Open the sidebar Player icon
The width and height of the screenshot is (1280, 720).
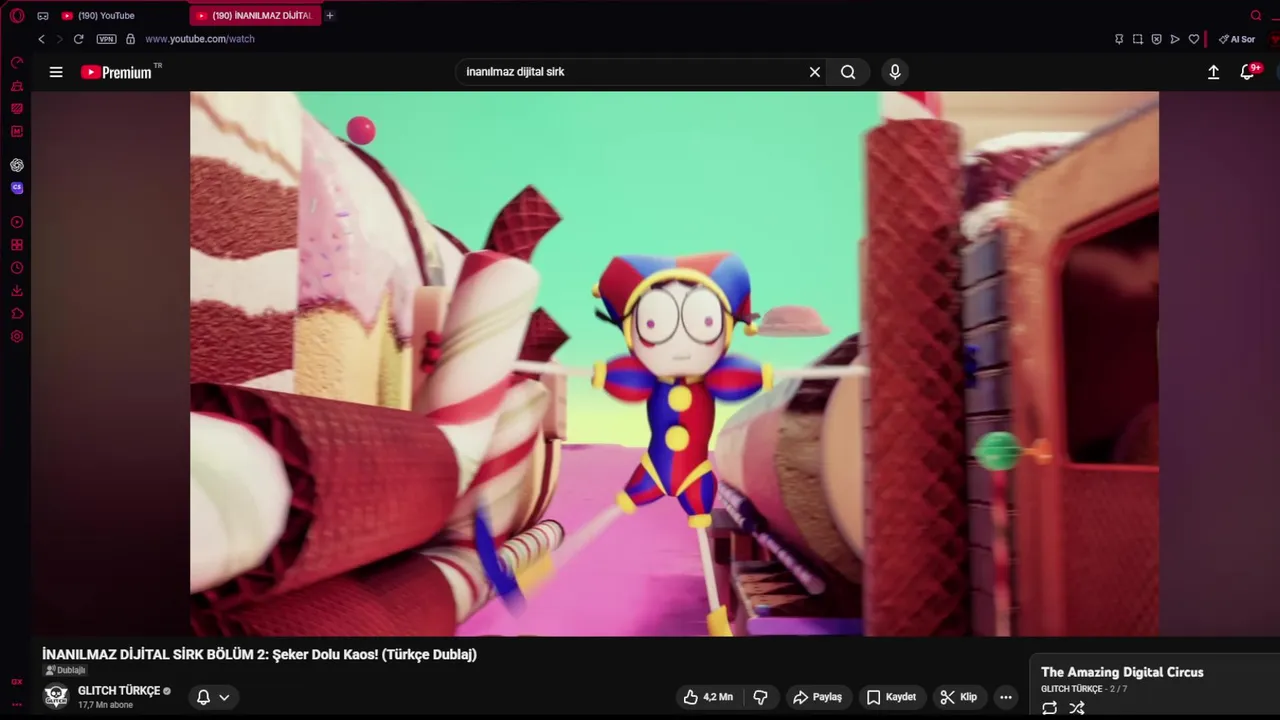(x=17, y=222)
